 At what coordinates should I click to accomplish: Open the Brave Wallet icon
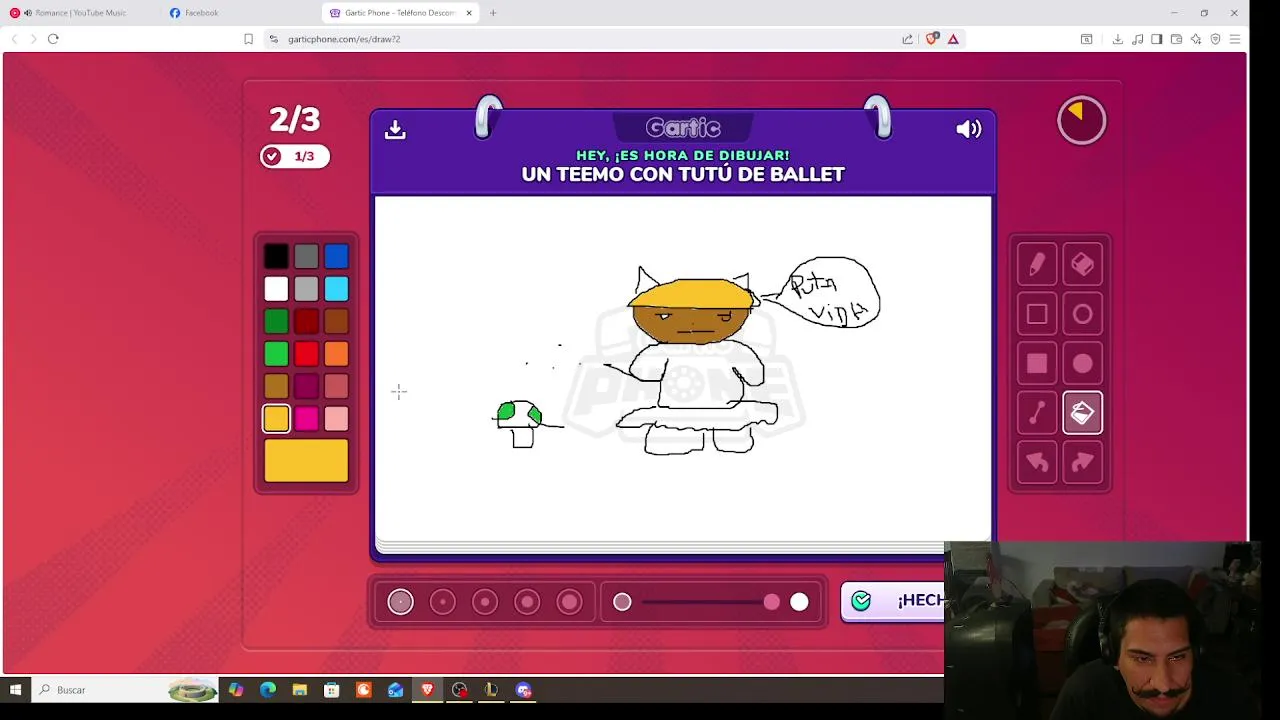pos(1176,39)
